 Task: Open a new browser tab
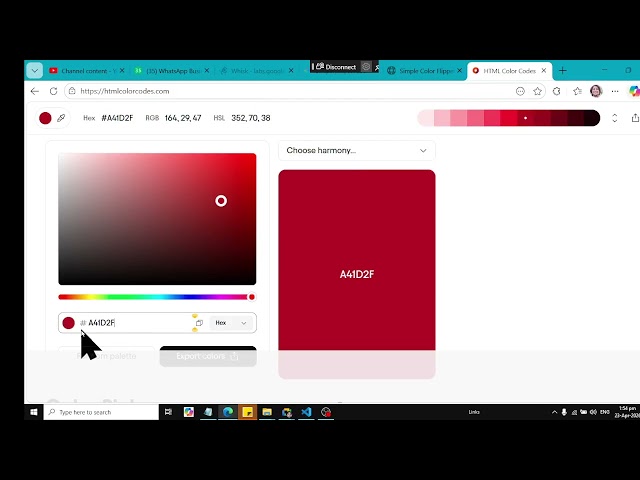point(562,71)
